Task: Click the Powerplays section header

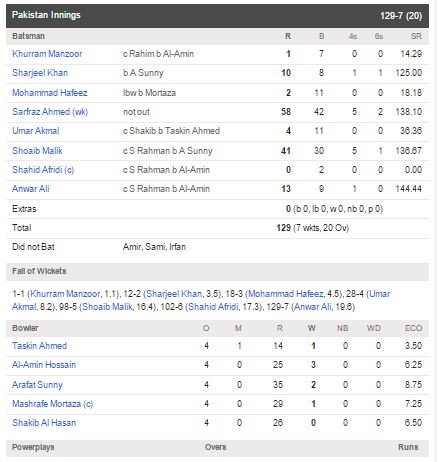Action: [217, 448]
